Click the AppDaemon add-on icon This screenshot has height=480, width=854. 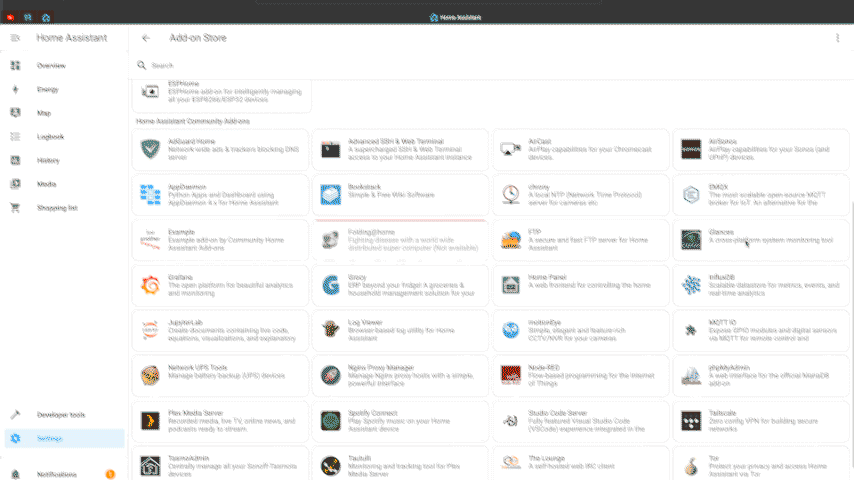pos(150,195)
